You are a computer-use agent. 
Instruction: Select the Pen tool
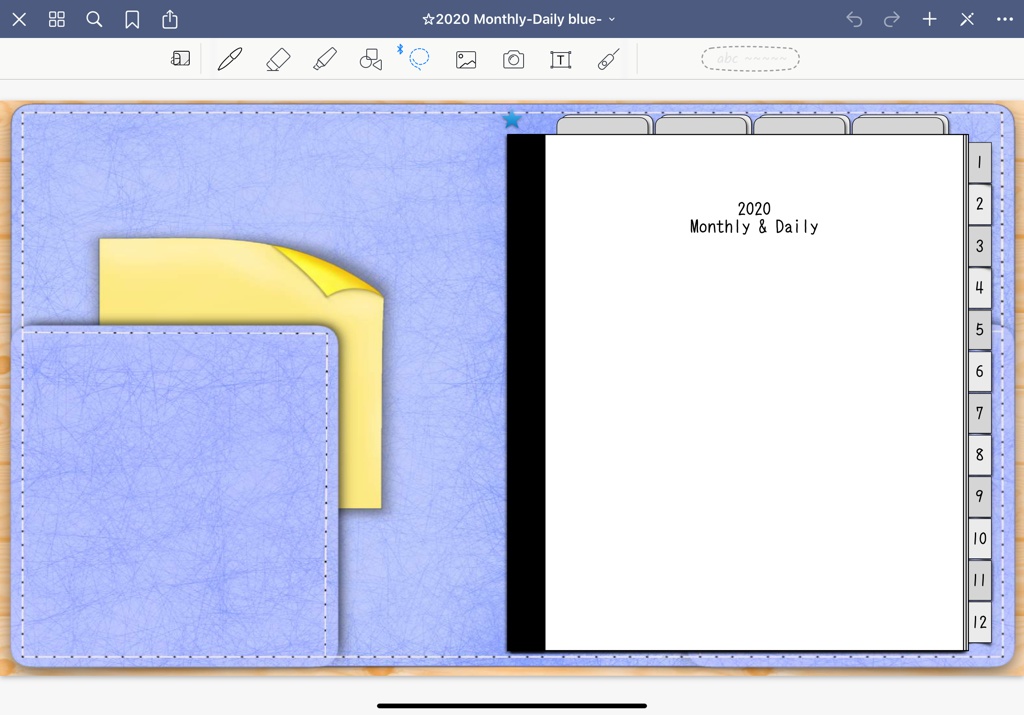(230, 59)
